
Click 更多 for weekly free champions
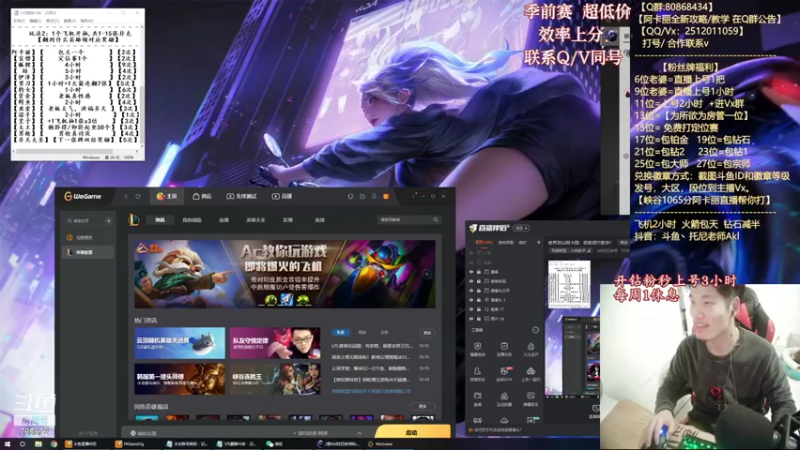coord(422,407)
